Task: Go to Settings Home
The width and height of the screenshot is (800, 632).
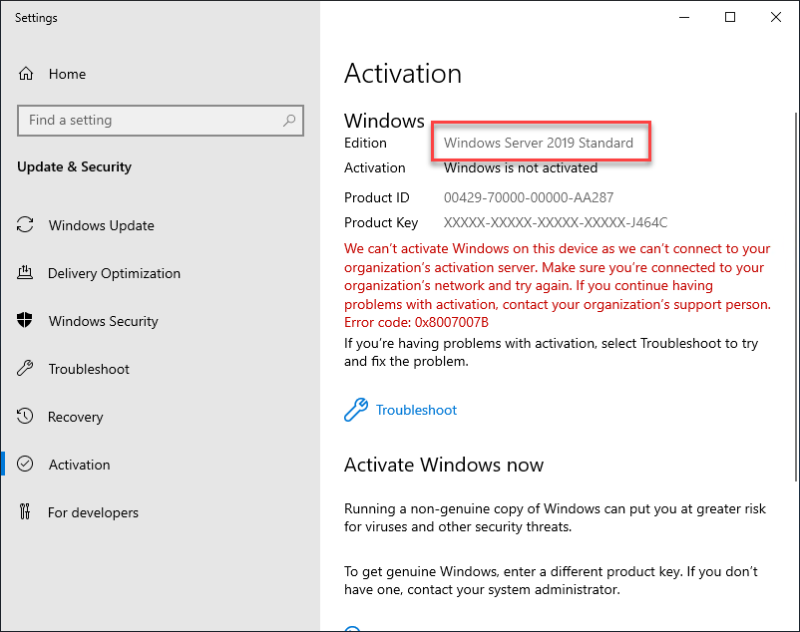Action: (x=67, y=74)
